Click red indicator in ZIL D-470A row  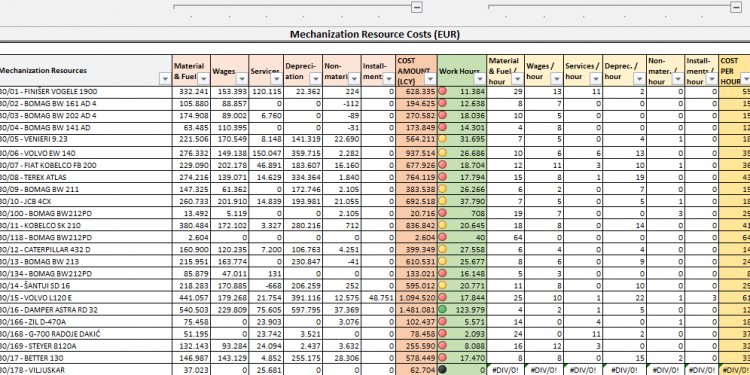[443, 322]
